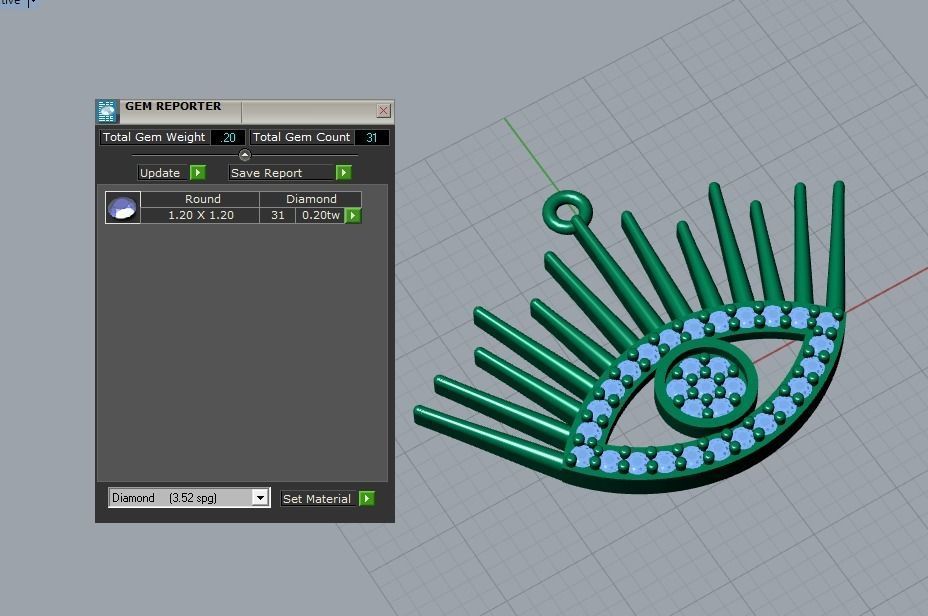This screenshot has width=928, height=616.
Task: Click the Total Gem Weight value field
Action: [228, 137]
